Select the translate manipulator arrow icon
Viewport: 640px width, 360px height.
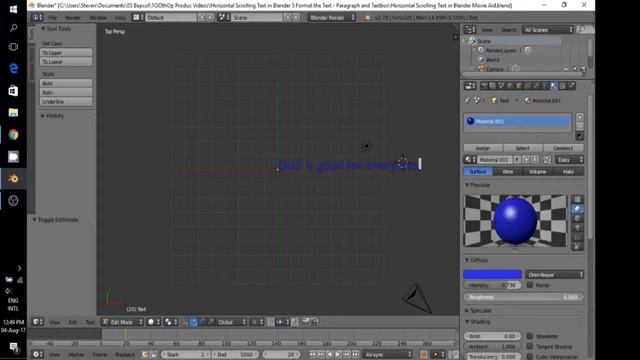click(193, 322)
